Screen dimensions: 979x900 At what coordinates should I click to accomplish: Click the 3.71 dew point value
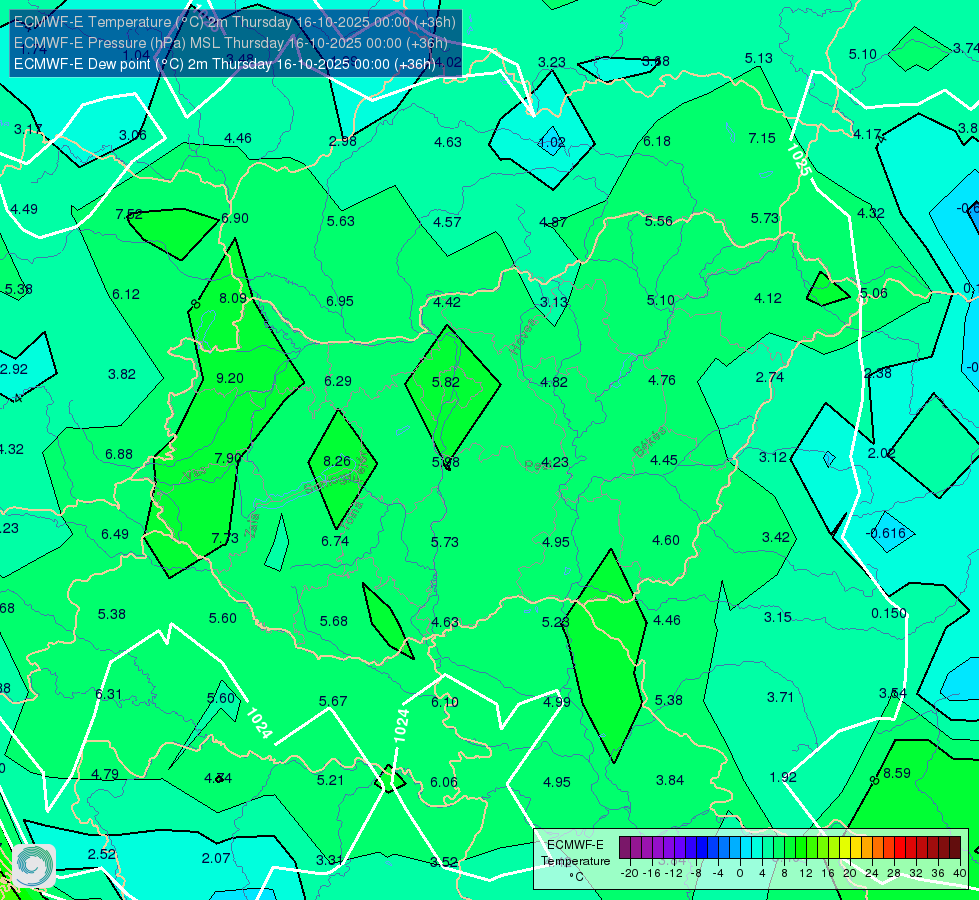(780, 697)
